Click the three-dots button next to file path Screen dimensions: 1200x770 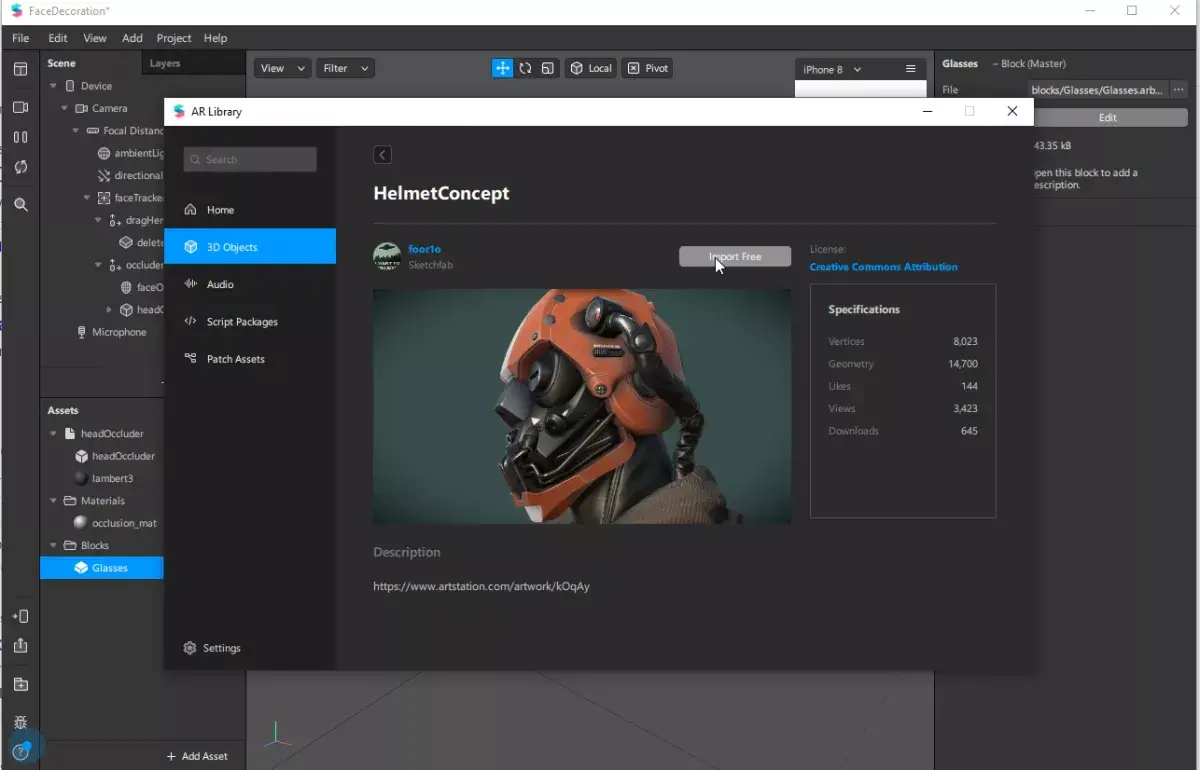[x=1179, y=90]
